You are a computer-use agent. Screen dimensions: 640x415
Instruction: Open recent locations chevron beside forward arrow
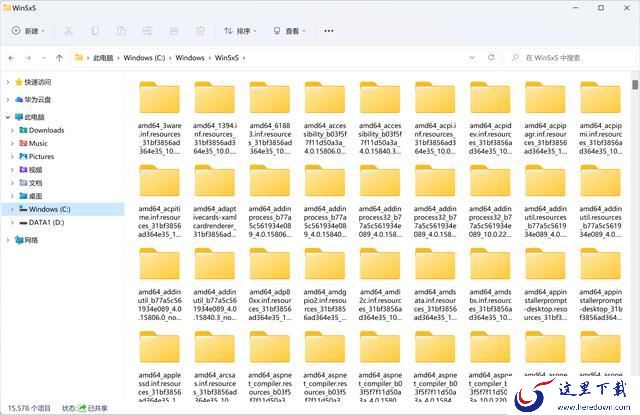tap(43, 58)
